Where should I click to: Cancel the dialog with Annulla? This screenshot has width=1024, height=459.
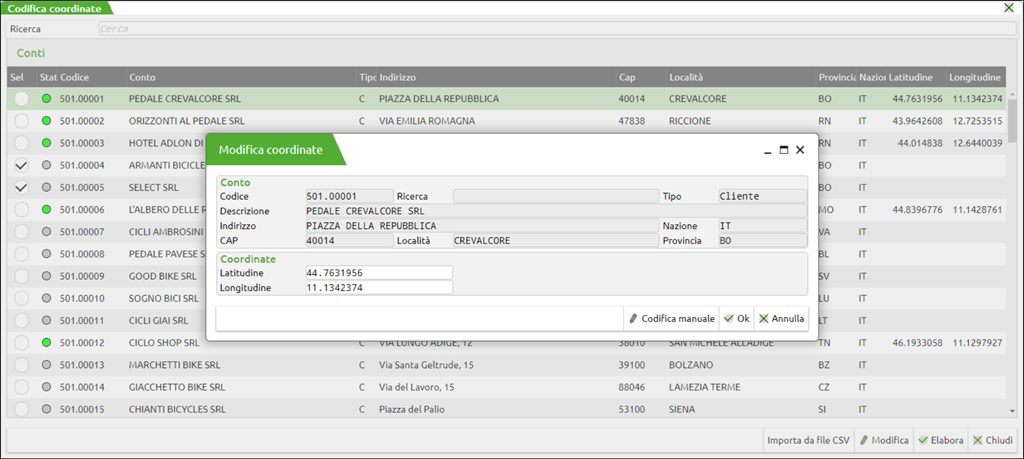coord(781,318)
